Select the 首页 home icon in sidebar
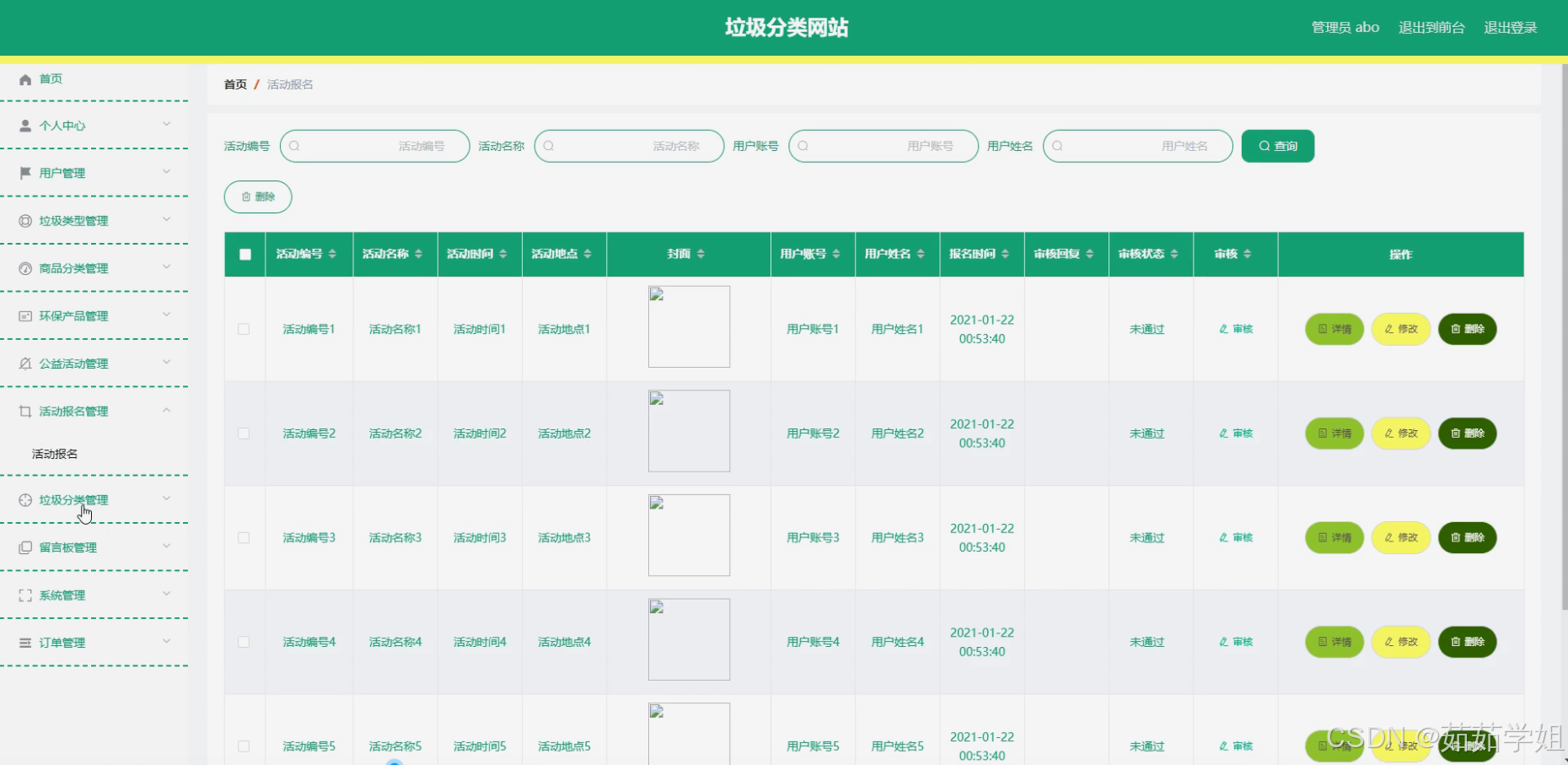1568x765 pixels. click(x=25, y=78)
